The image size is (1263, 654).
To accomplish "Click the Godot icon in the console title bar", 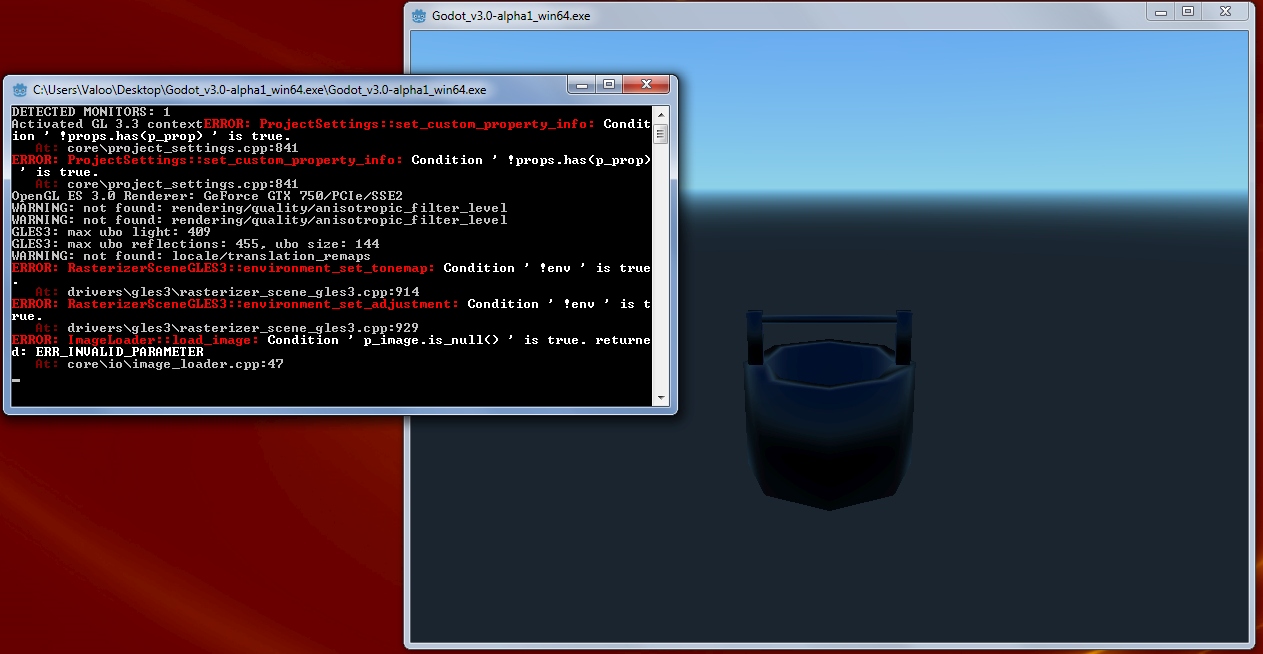I will tap(20, 89).
